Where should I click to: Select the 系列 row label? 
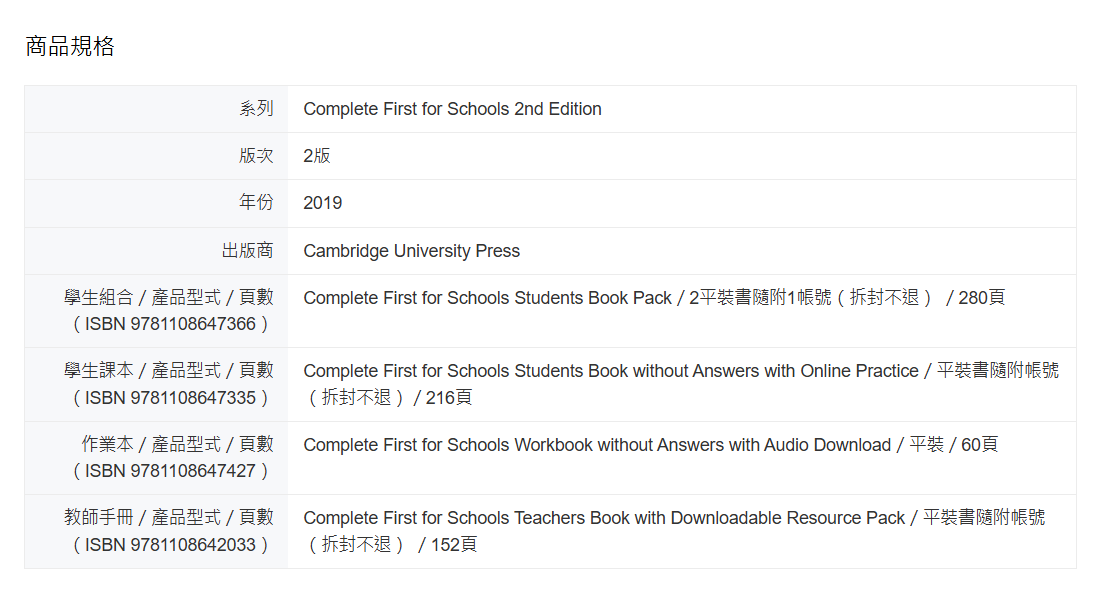point(256,108)
